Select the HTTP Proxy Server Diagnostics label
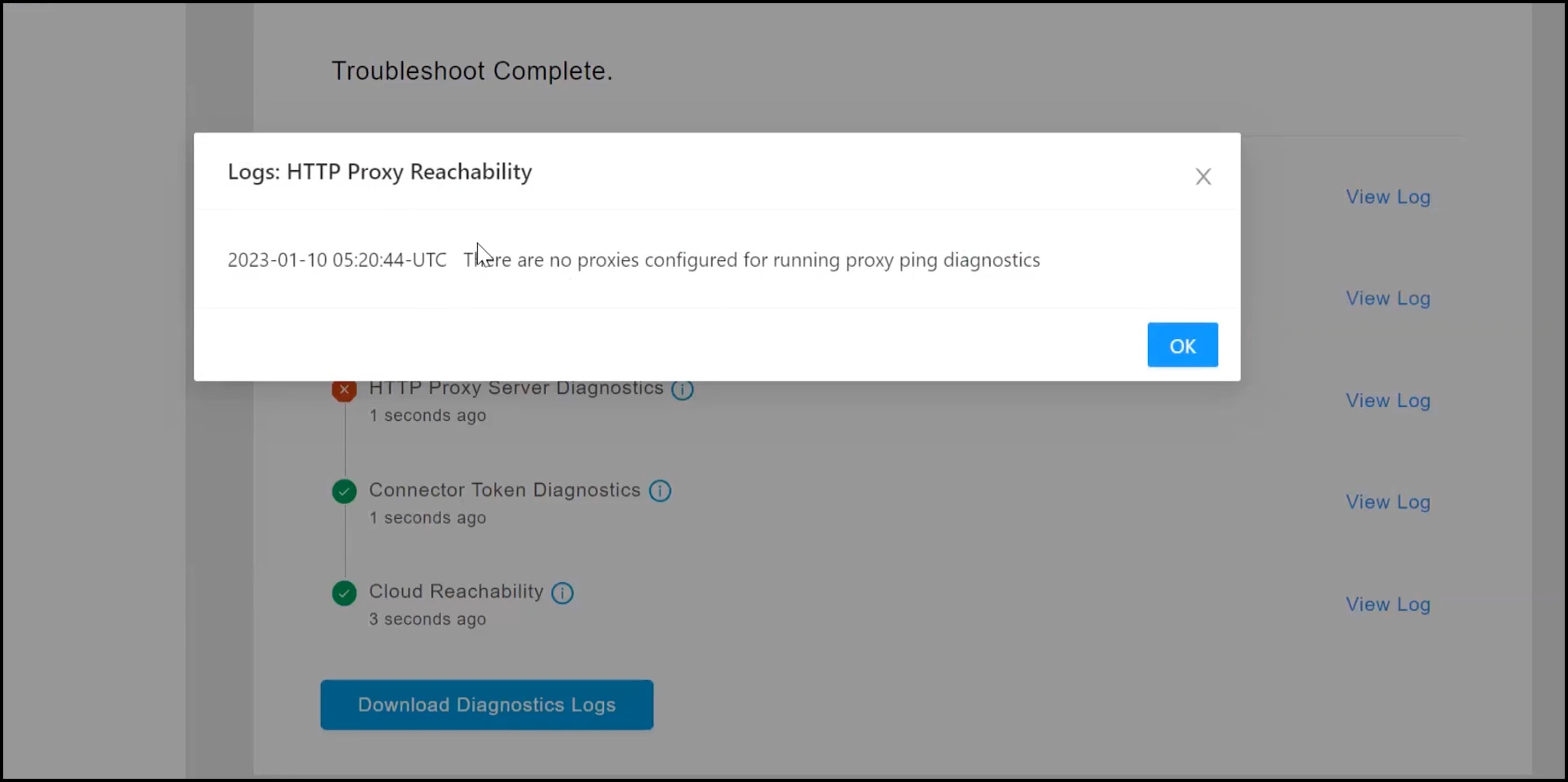Viewport: 1568px width, 782px height. click(x=516, y=388)
